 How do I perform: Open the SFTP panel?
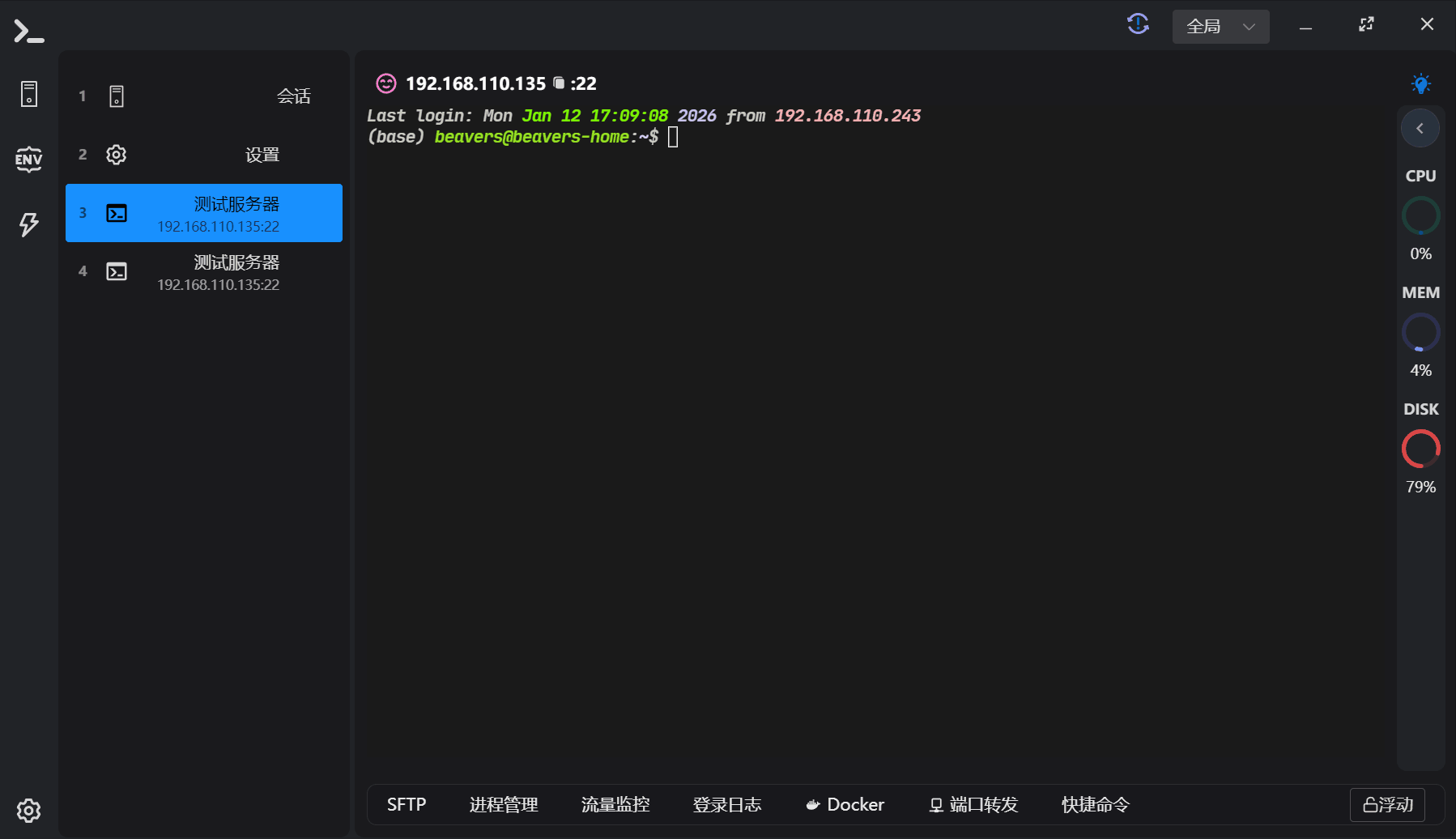[407, 804]
